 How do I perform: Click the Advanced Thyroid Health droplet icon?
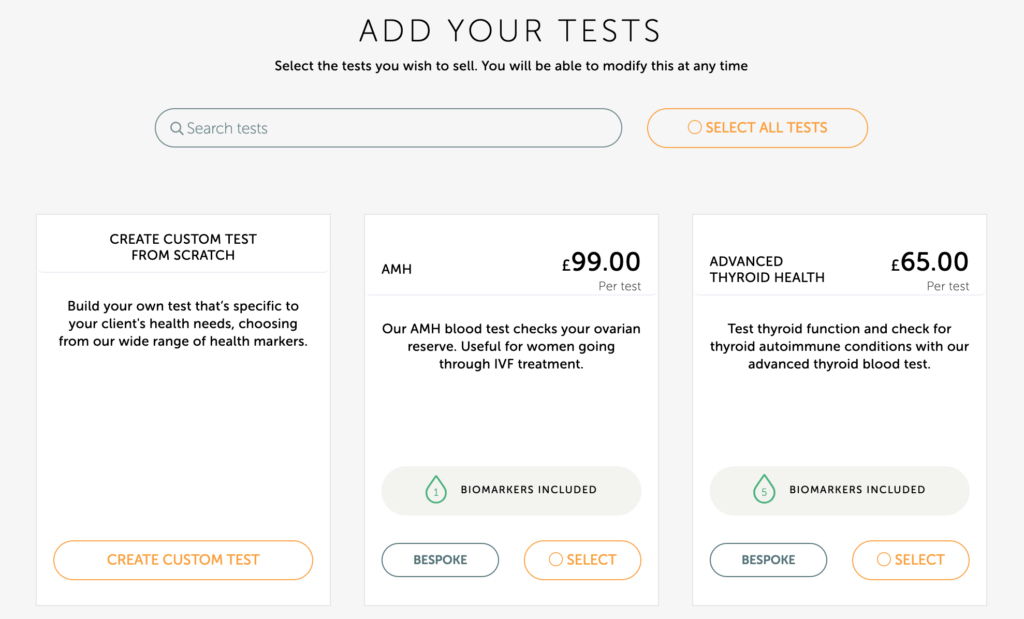point(764,490)
